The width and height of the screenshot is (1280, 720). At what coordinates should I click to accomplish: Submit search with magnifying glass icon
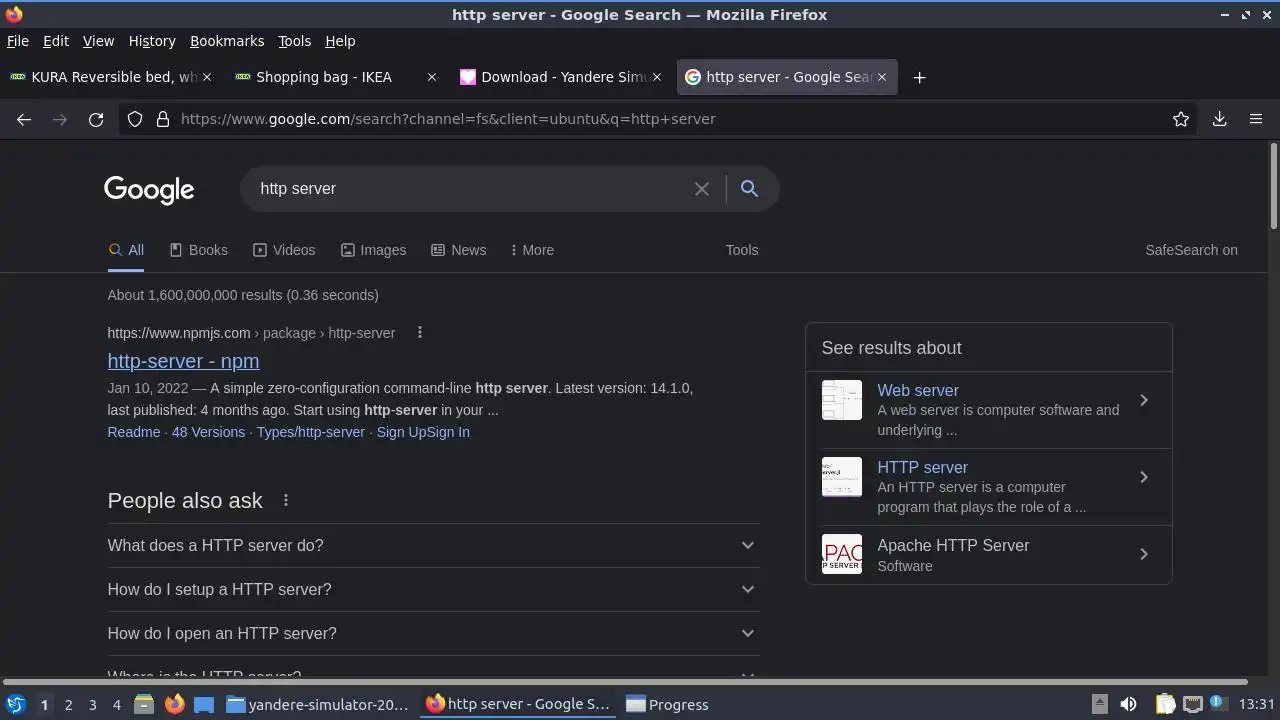[x=749, y=188]
